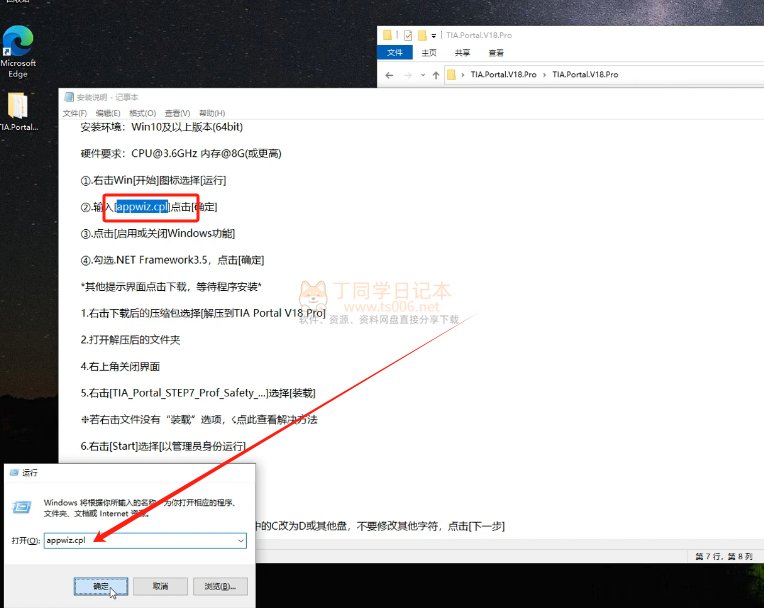The image size is (764, 608).
Task: Click line 硬件要求: CPU@3.6GHz
Action: tap(181, 153)
